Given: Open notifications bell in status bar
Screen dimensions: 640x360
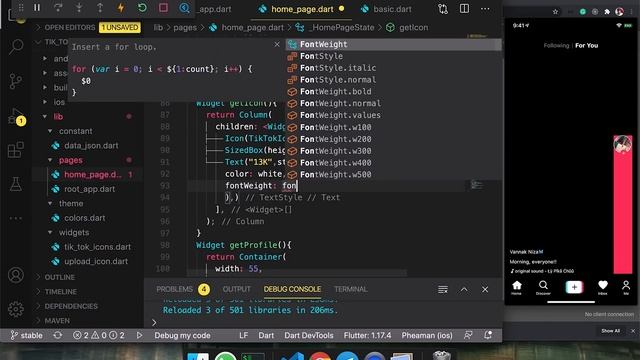Looking at the screenshot, I should point(488,336).
